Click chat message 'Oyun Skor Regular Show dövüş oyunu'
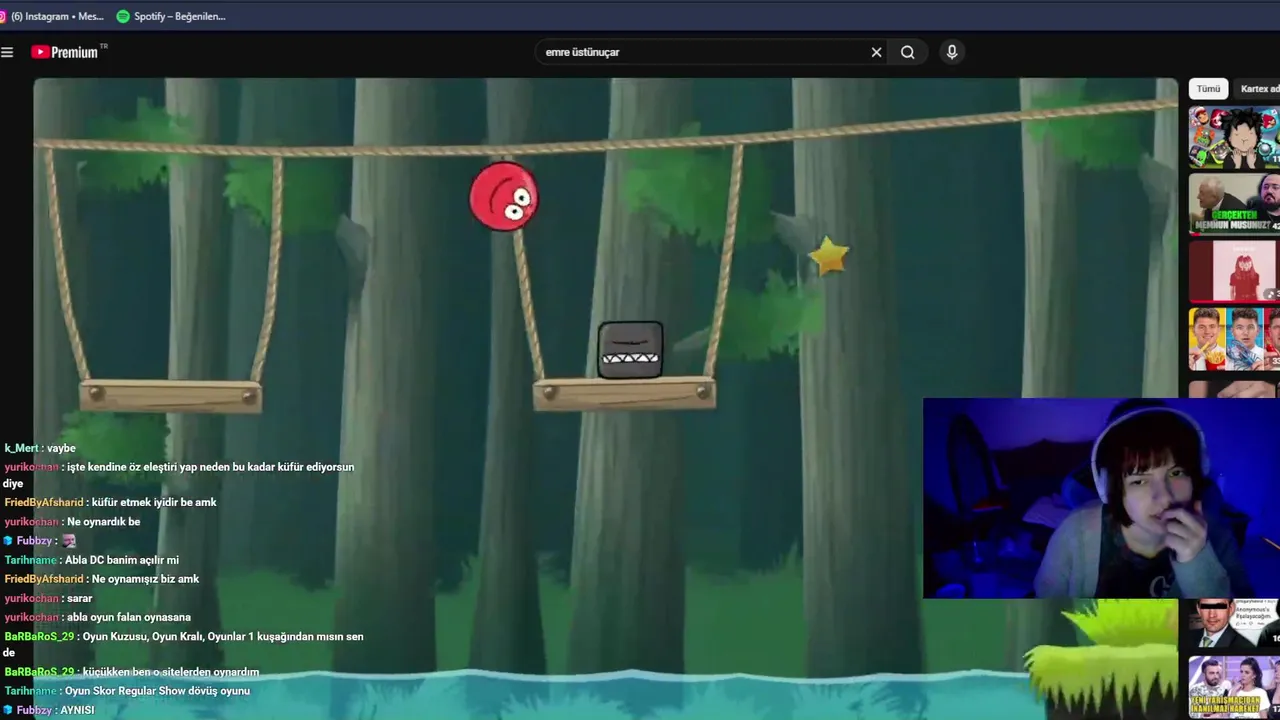1280x720 pixels. (x=157, y=691)
